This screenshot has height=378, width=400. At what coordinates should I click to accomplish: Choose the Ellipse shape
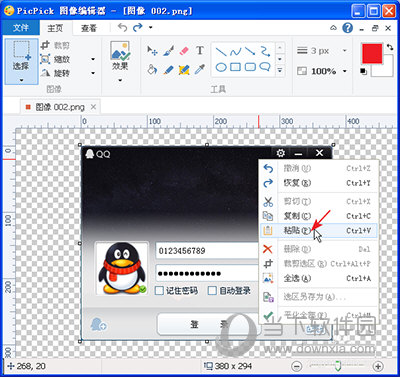coord(221,67)
